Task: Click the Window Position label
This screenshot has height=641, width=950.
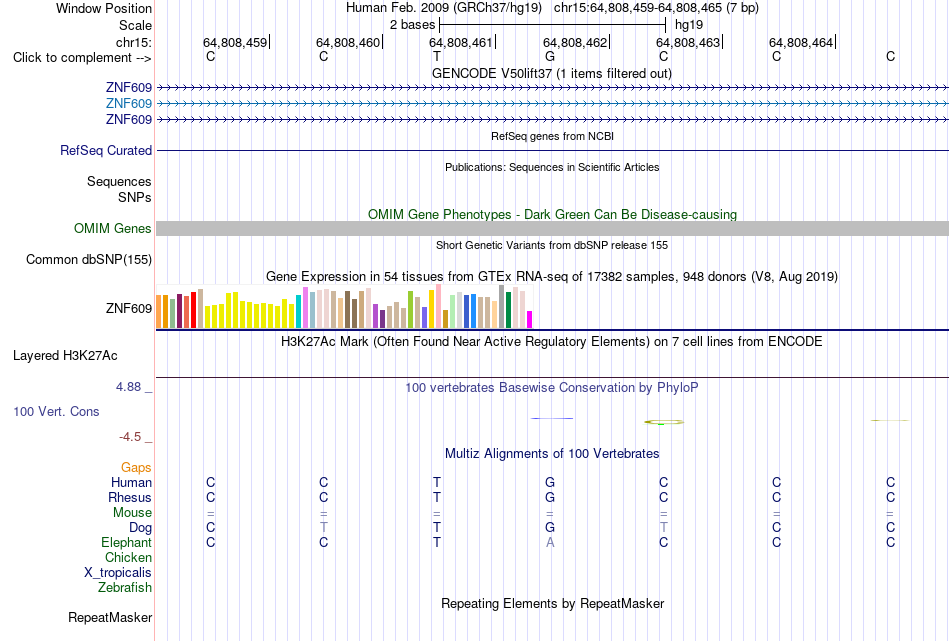Action: coord(104,8)
